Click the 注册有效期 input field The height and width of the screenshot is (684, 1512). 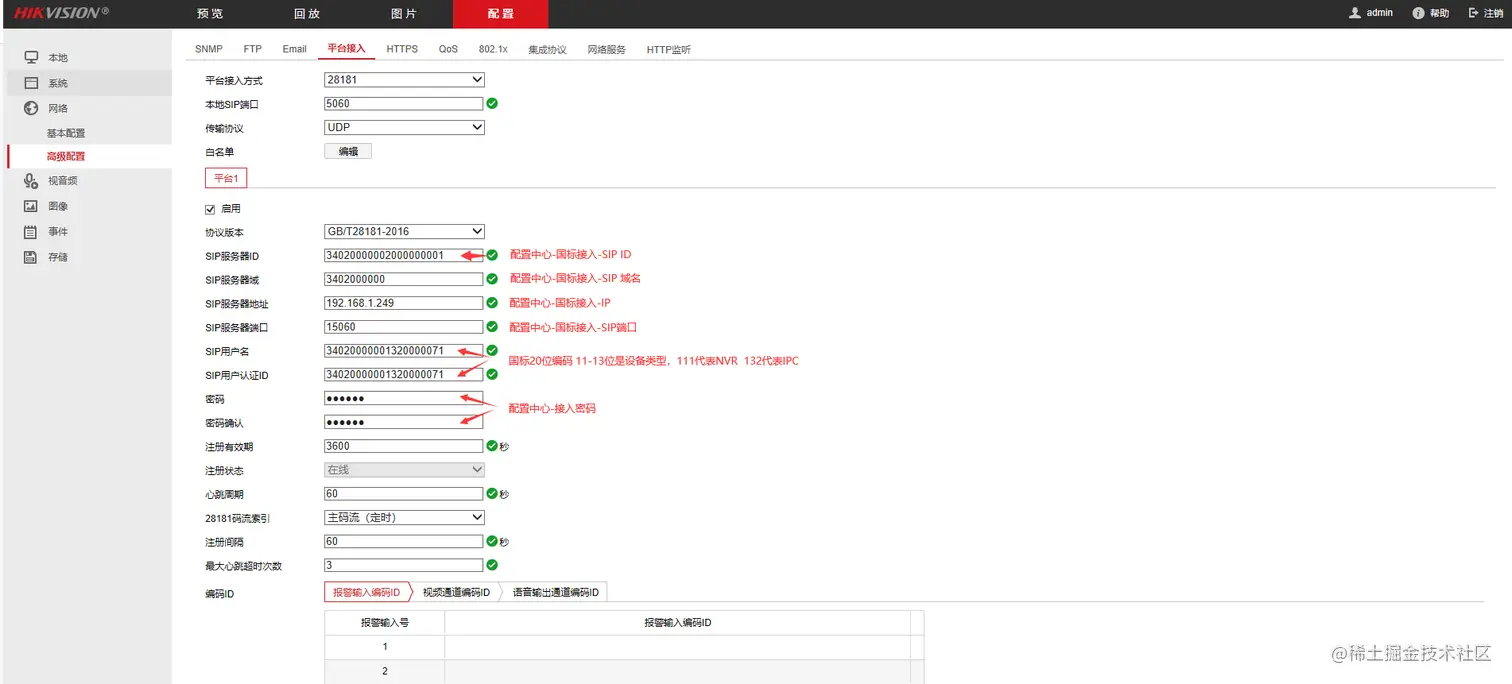(x=404, y=446)
